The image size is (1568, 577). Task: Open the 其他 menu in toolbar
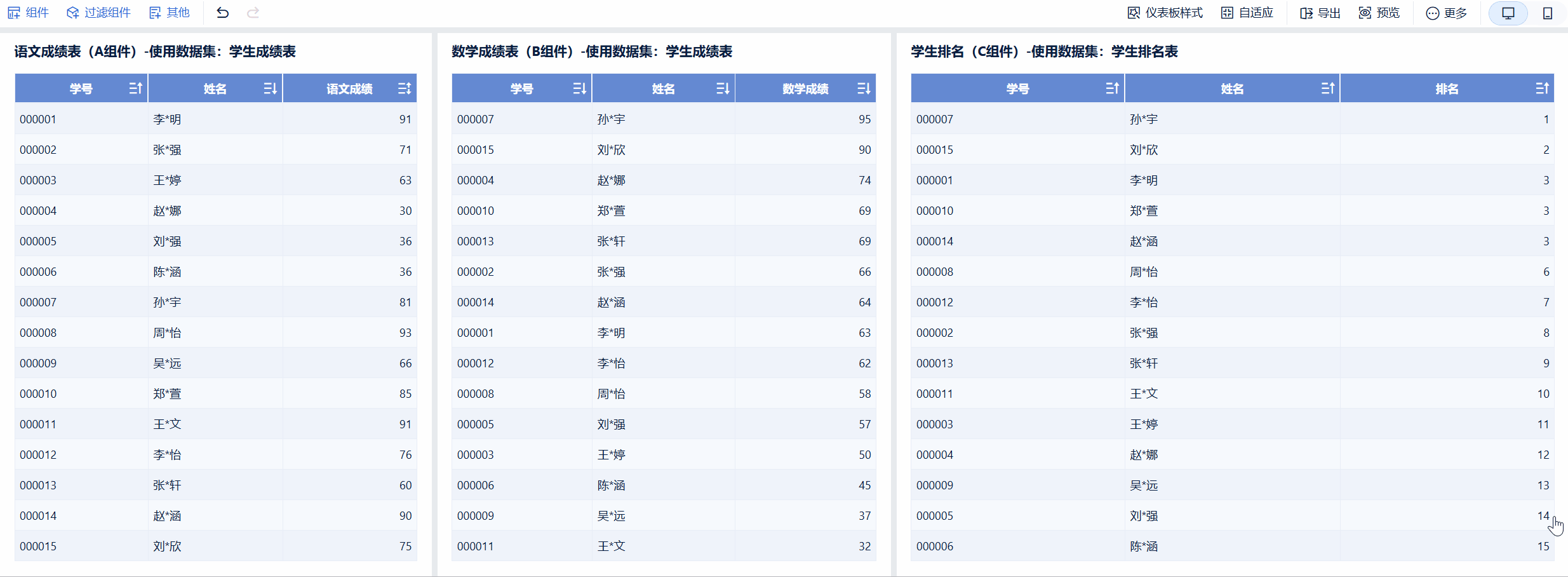pos(169,13)
